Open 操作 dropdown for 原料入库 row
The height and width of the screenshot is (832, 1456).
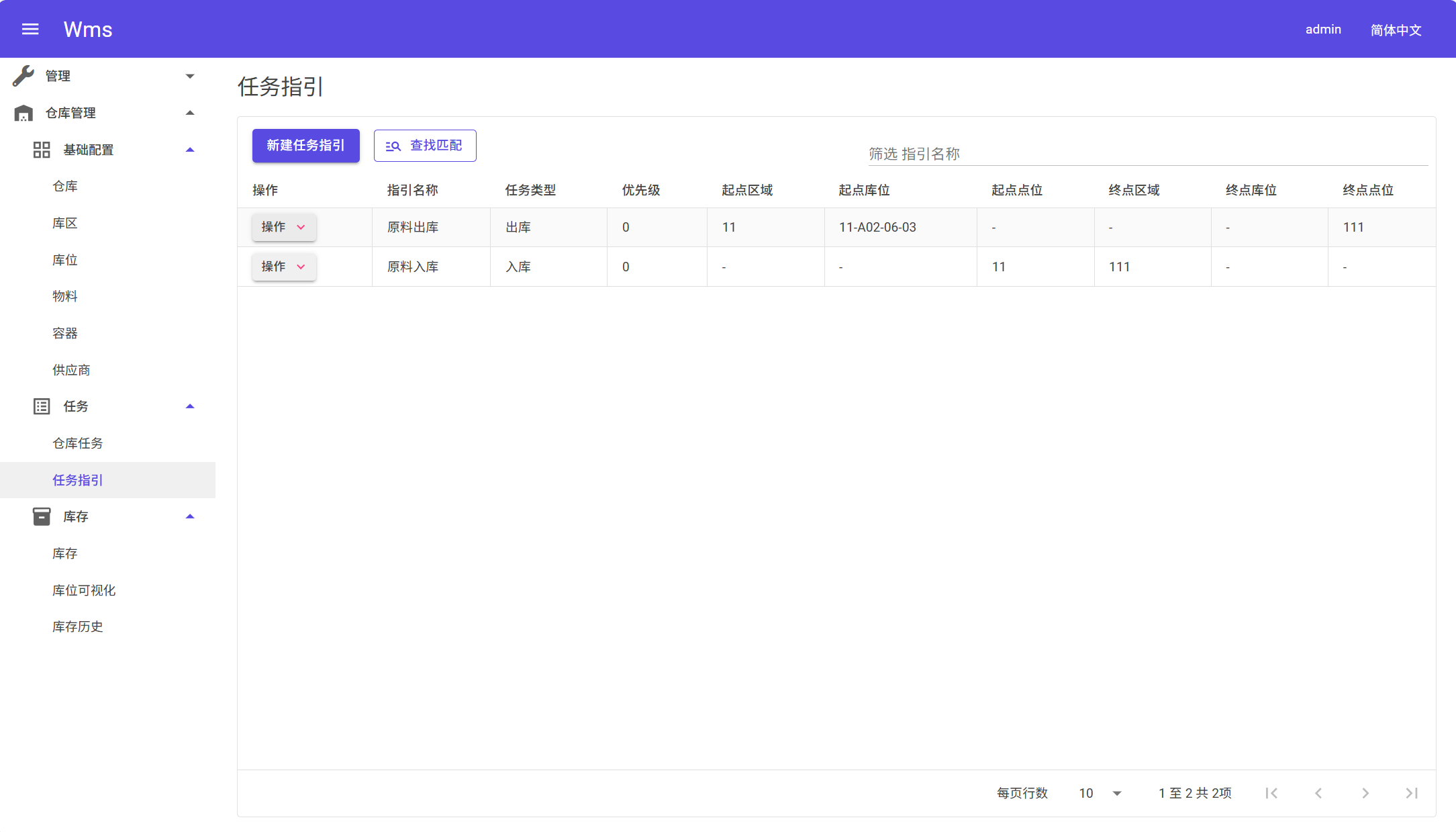[x=284, y=267]
